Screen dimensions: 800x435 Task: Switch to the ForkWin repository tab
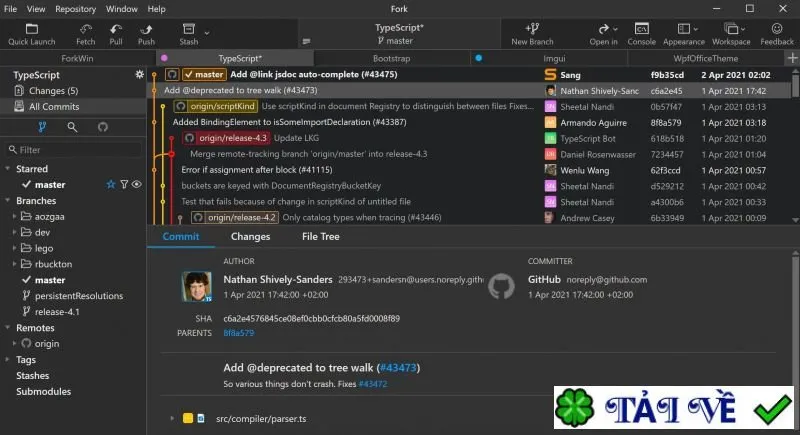pos(77,58)
